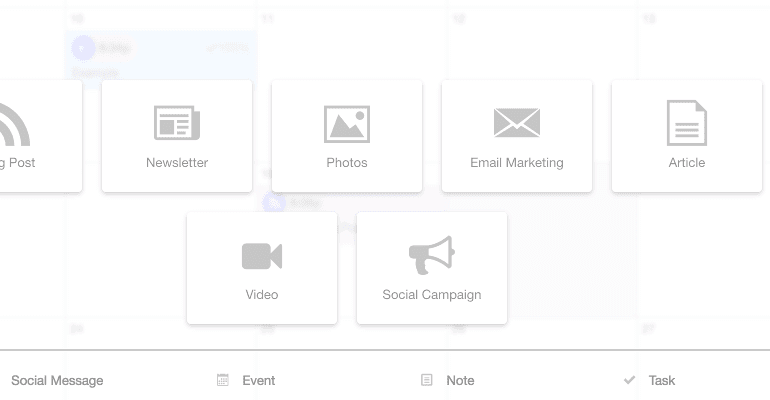This screenshot has height=400, width=770.
Task: Select the Social Campaign card
Action: [x=432, y=268]
